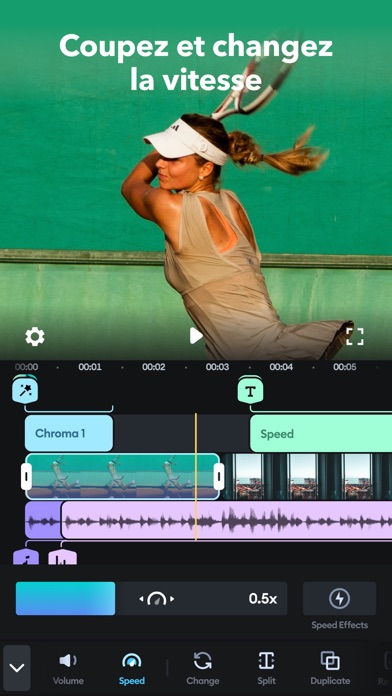Select the city view video clip

tap(306, 476)
